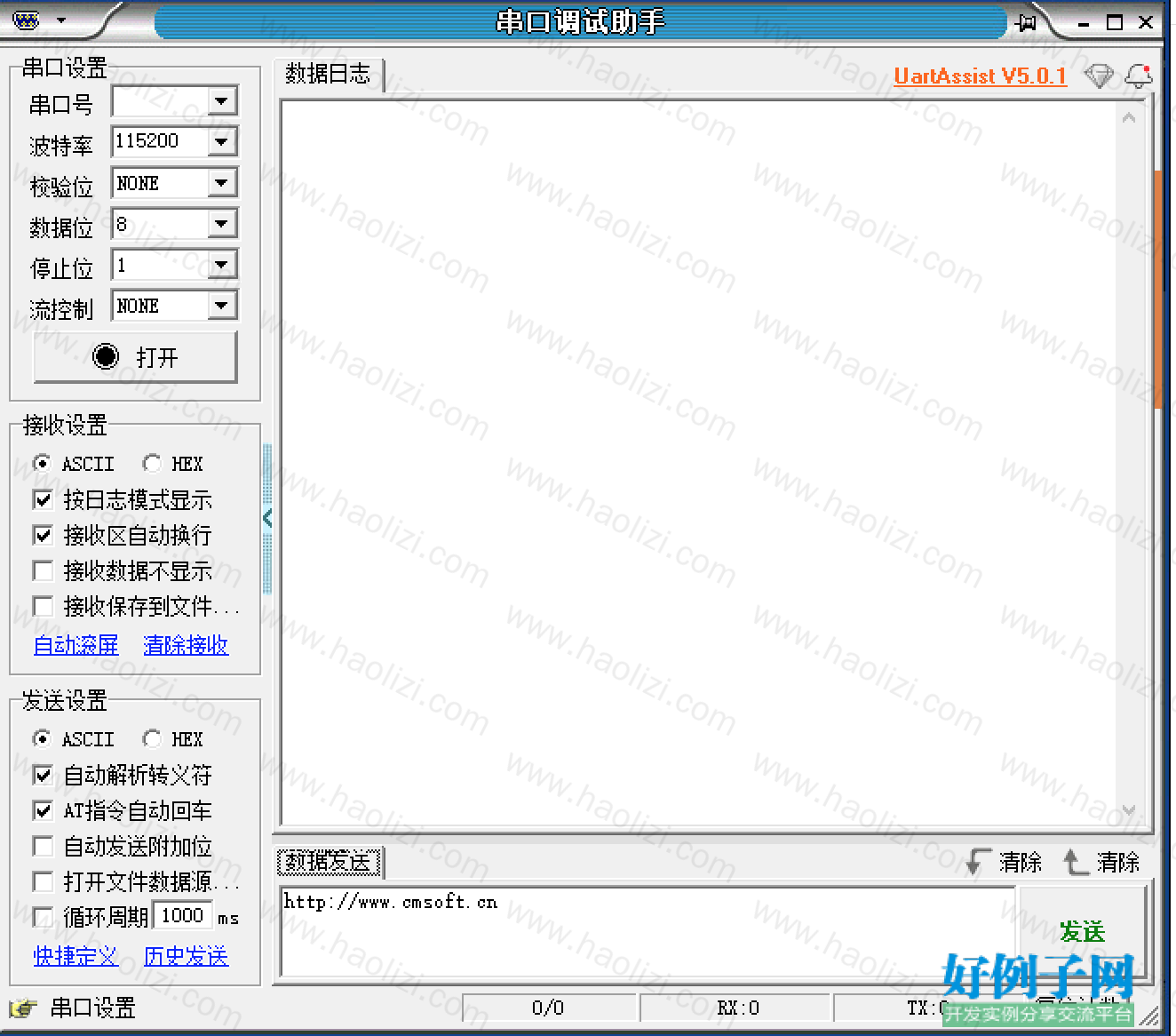The width and height of the screenshot is (1176, 1036).
Task: Expand the 串口号 port dropdown
Action: (x=222, y=101)
